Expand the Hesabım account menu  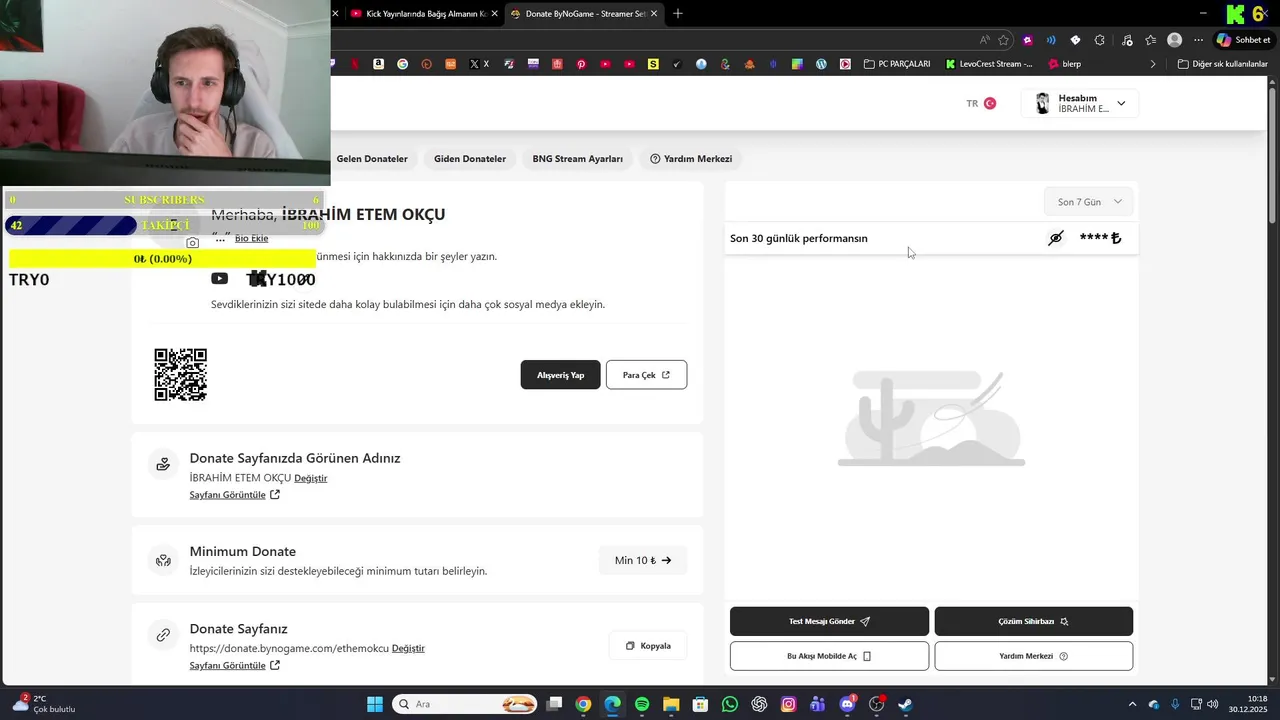click(1080, 103)
